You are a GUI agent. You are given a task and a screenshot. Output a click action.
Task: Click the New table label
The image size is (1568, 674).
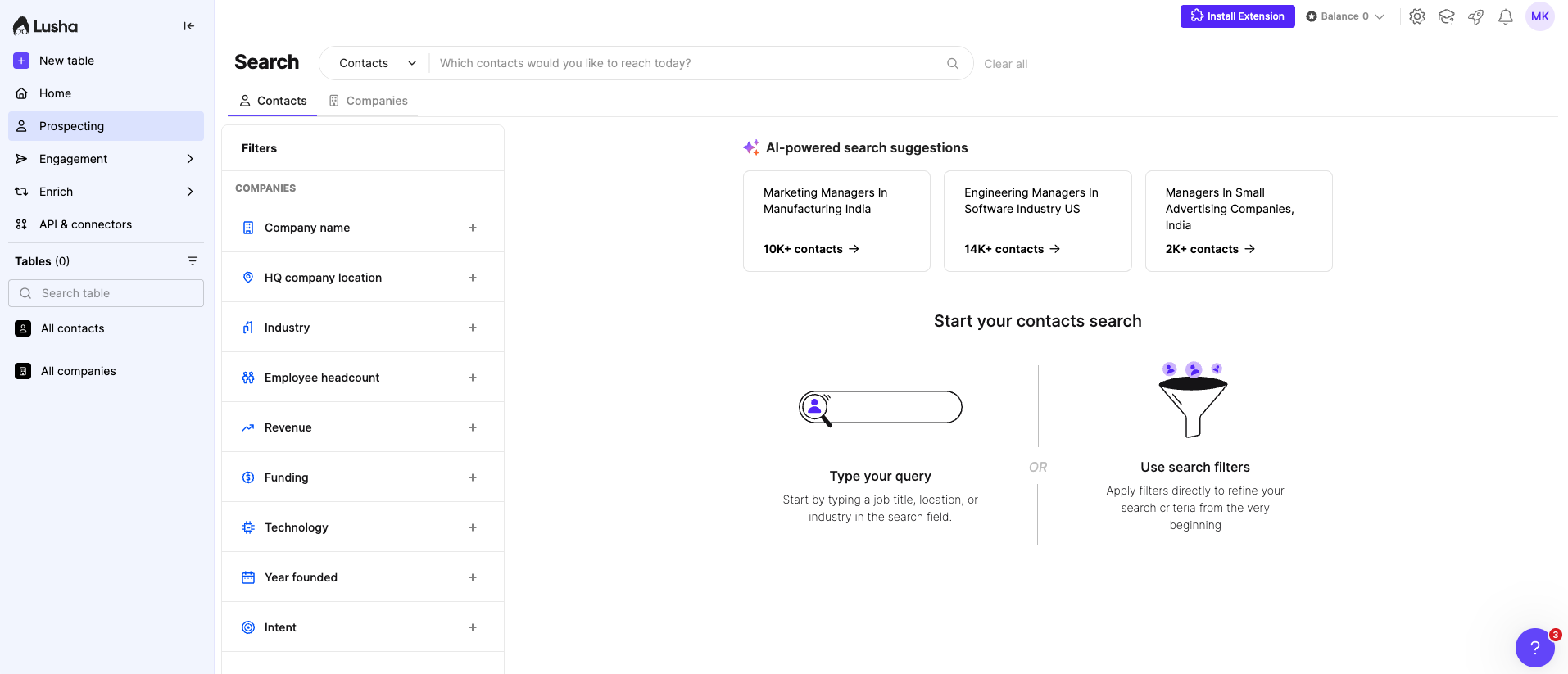(x=66, y=61)
